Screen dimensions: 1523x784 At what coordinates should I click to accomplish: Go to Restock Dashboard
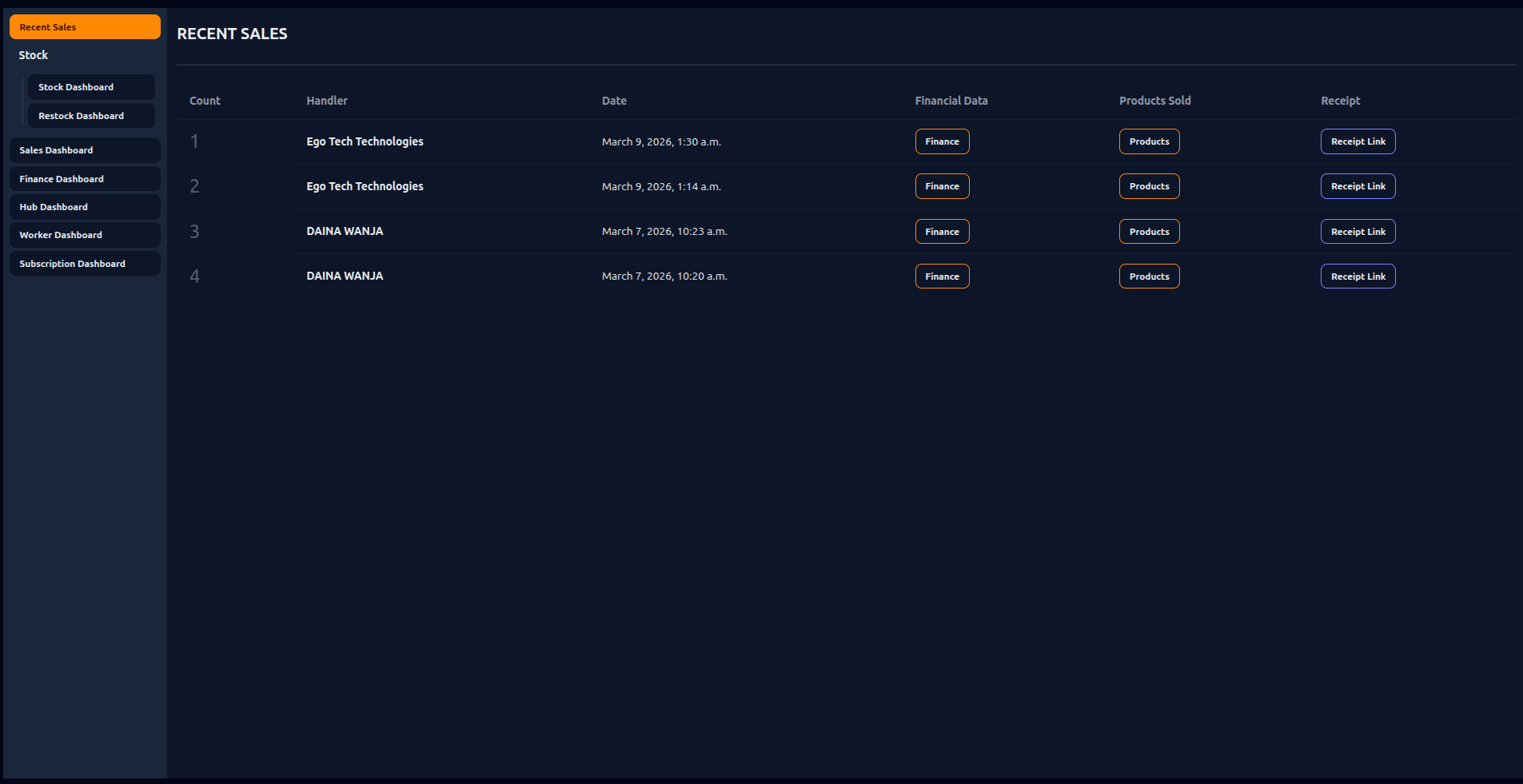click(91, 116)
